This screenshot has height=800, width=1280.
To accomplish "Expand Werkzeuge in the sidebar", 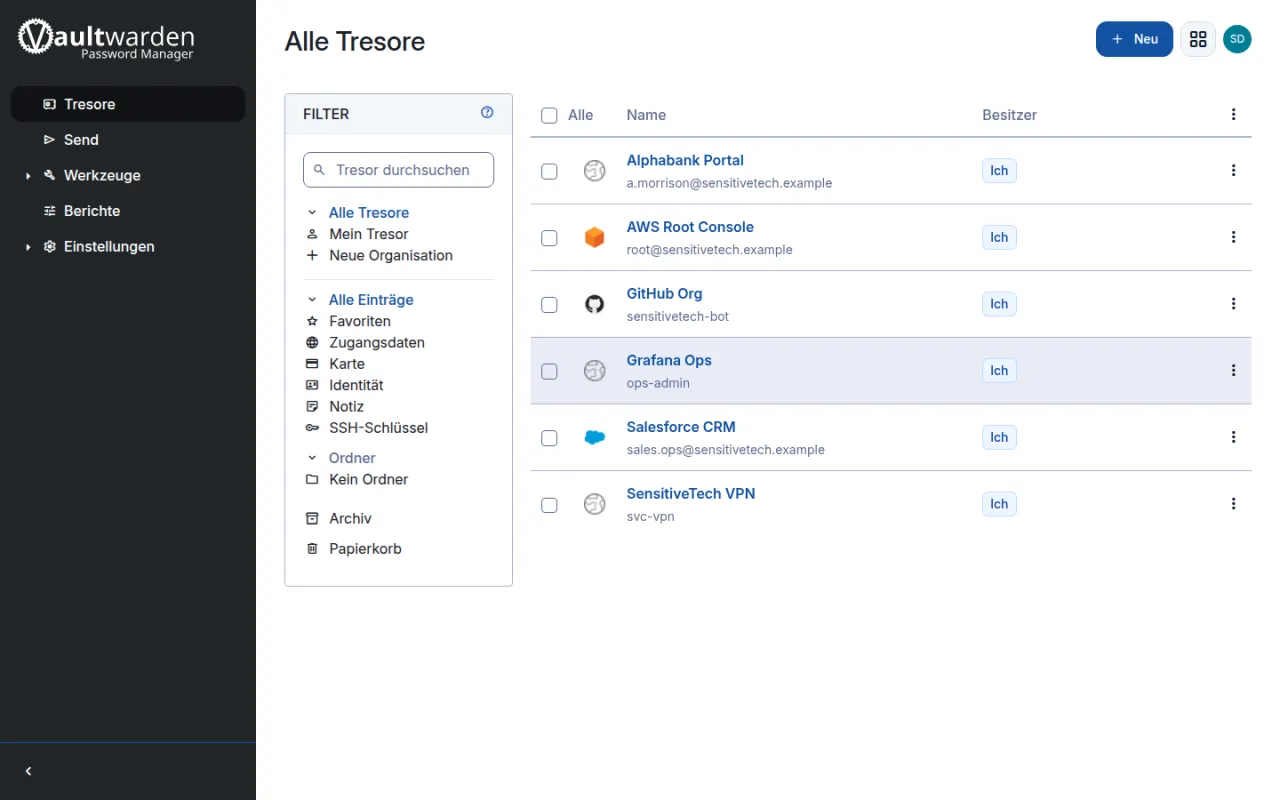I will click(28, 176).
